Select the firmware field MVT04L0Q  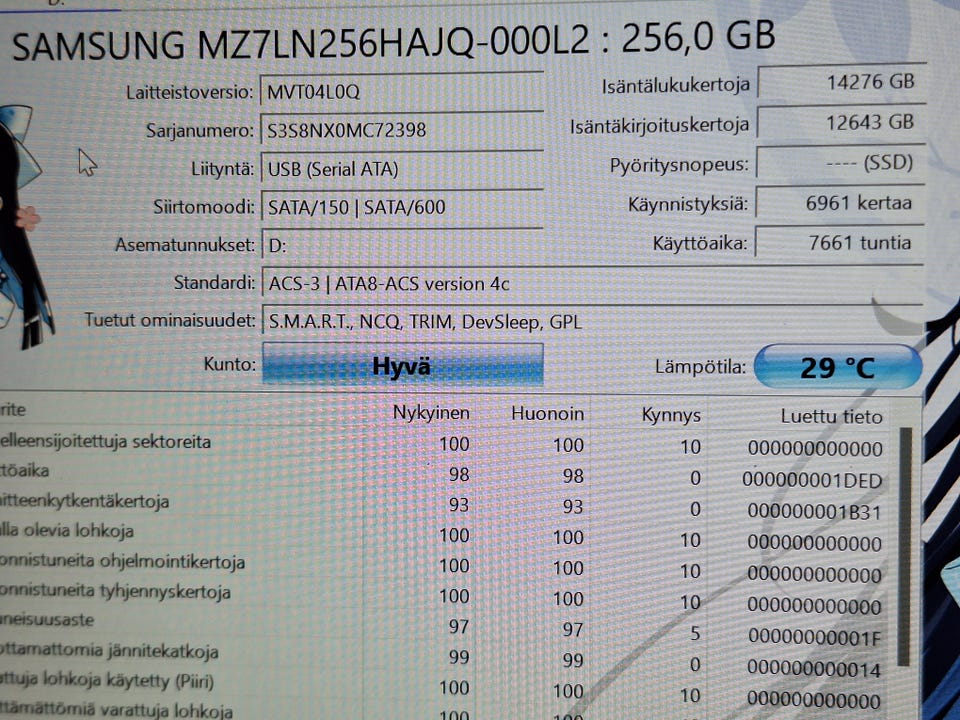pos(402,92)
